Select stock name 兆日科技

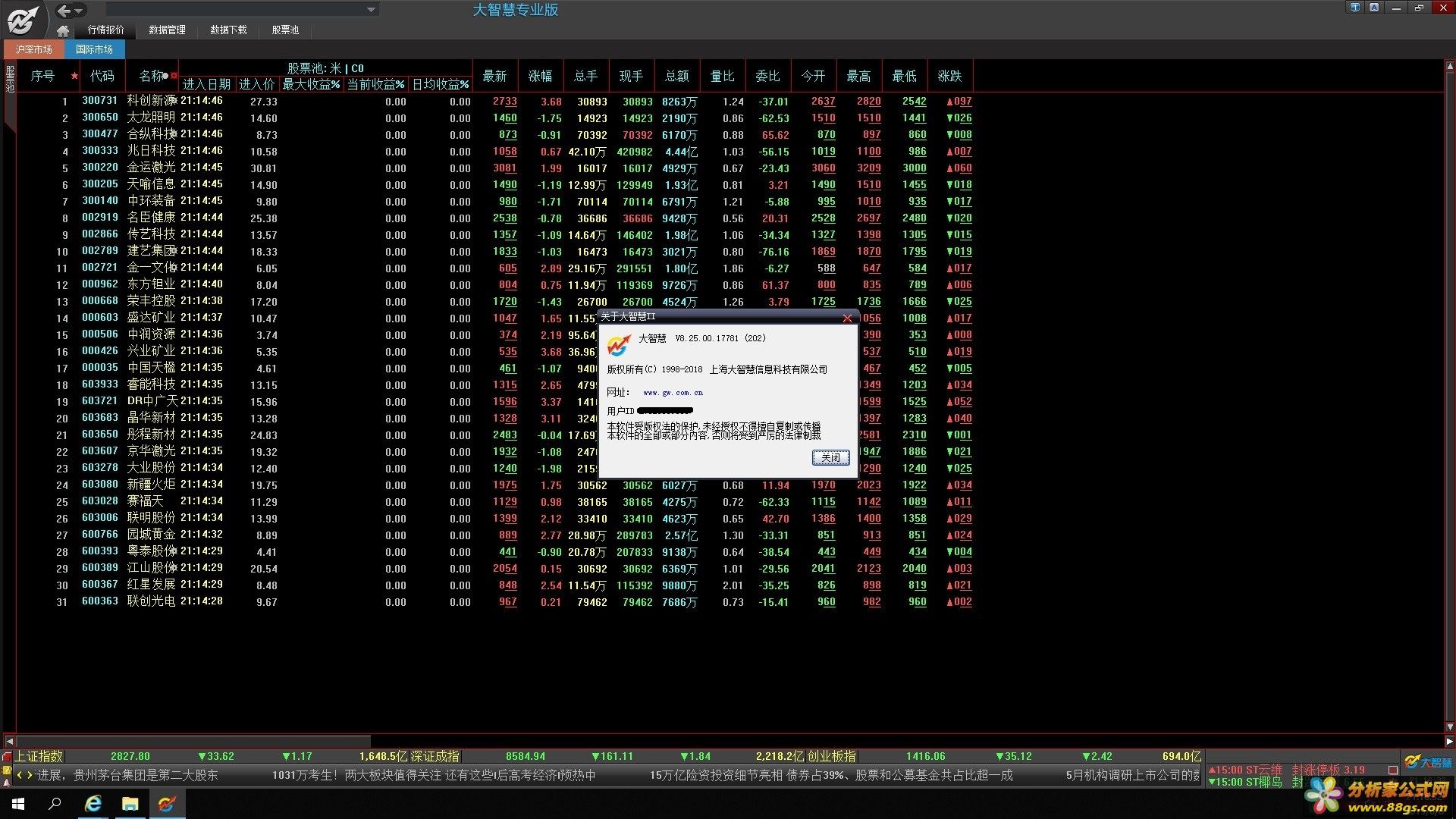coord(151,151)
